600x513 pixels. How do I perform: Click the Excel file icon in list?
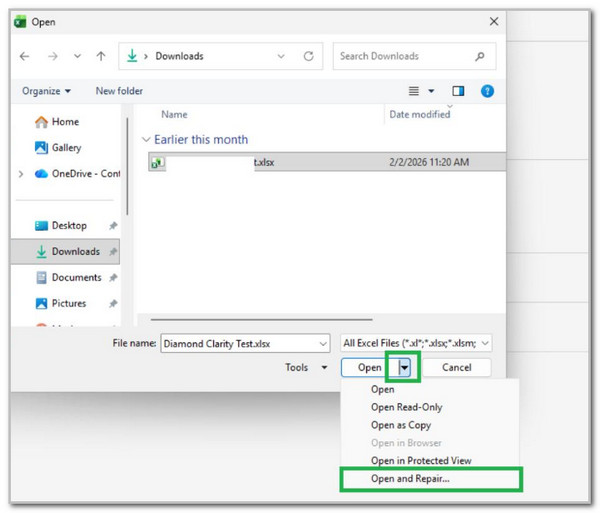(x=157, y=163)
